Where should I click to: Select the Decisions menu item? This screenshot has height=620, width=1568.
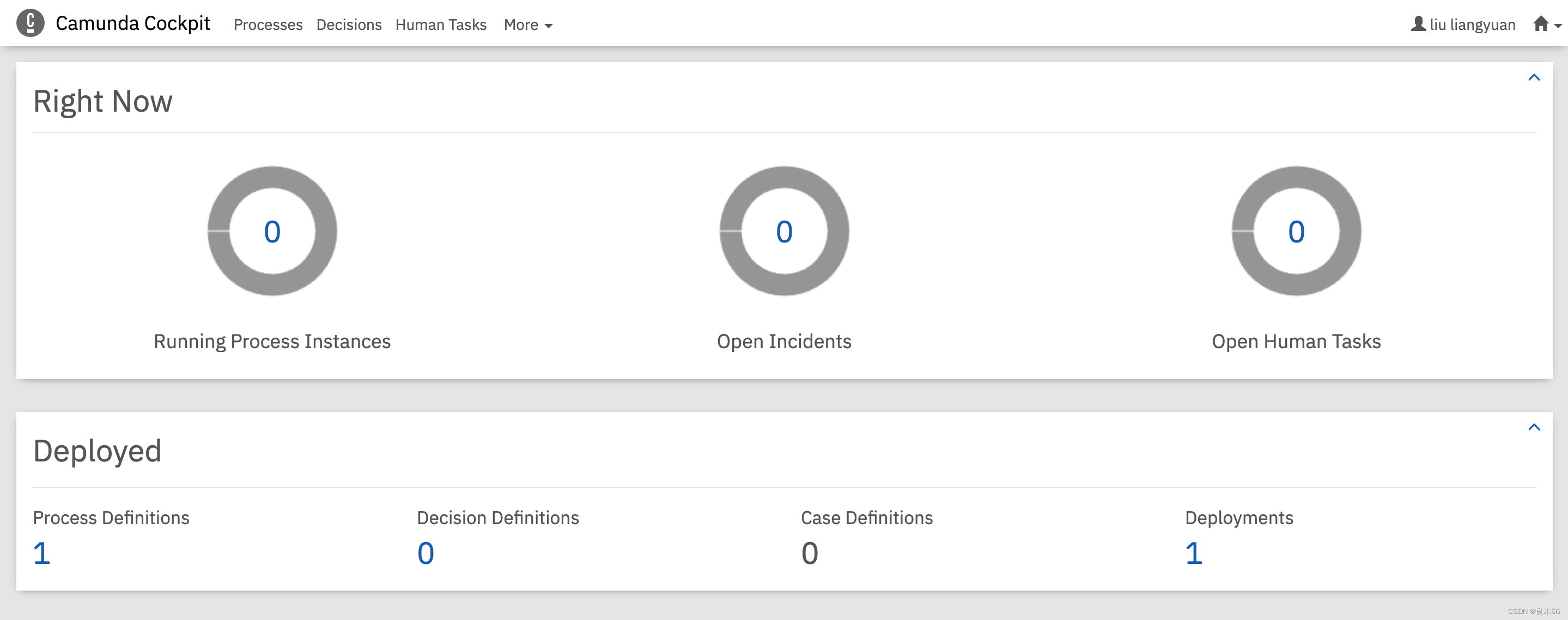pos(347,23)
